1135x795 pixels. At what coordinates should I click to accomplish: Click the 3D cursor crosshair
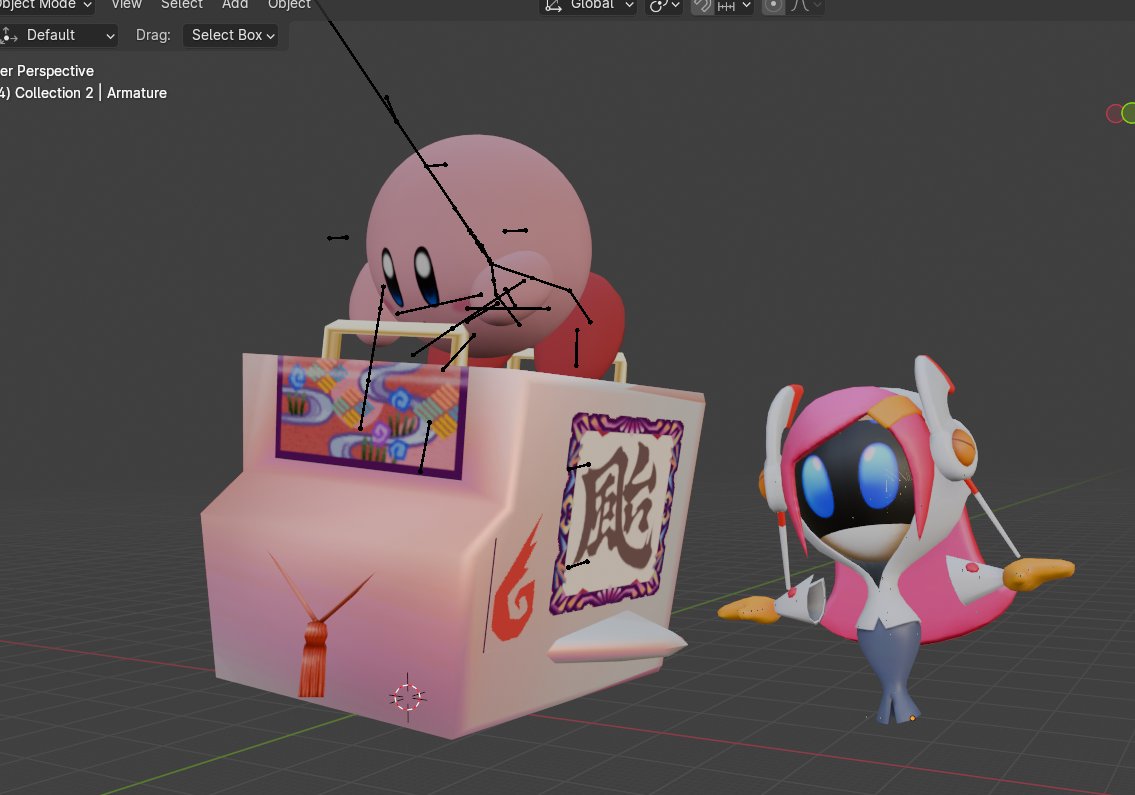tap(407, 697)
